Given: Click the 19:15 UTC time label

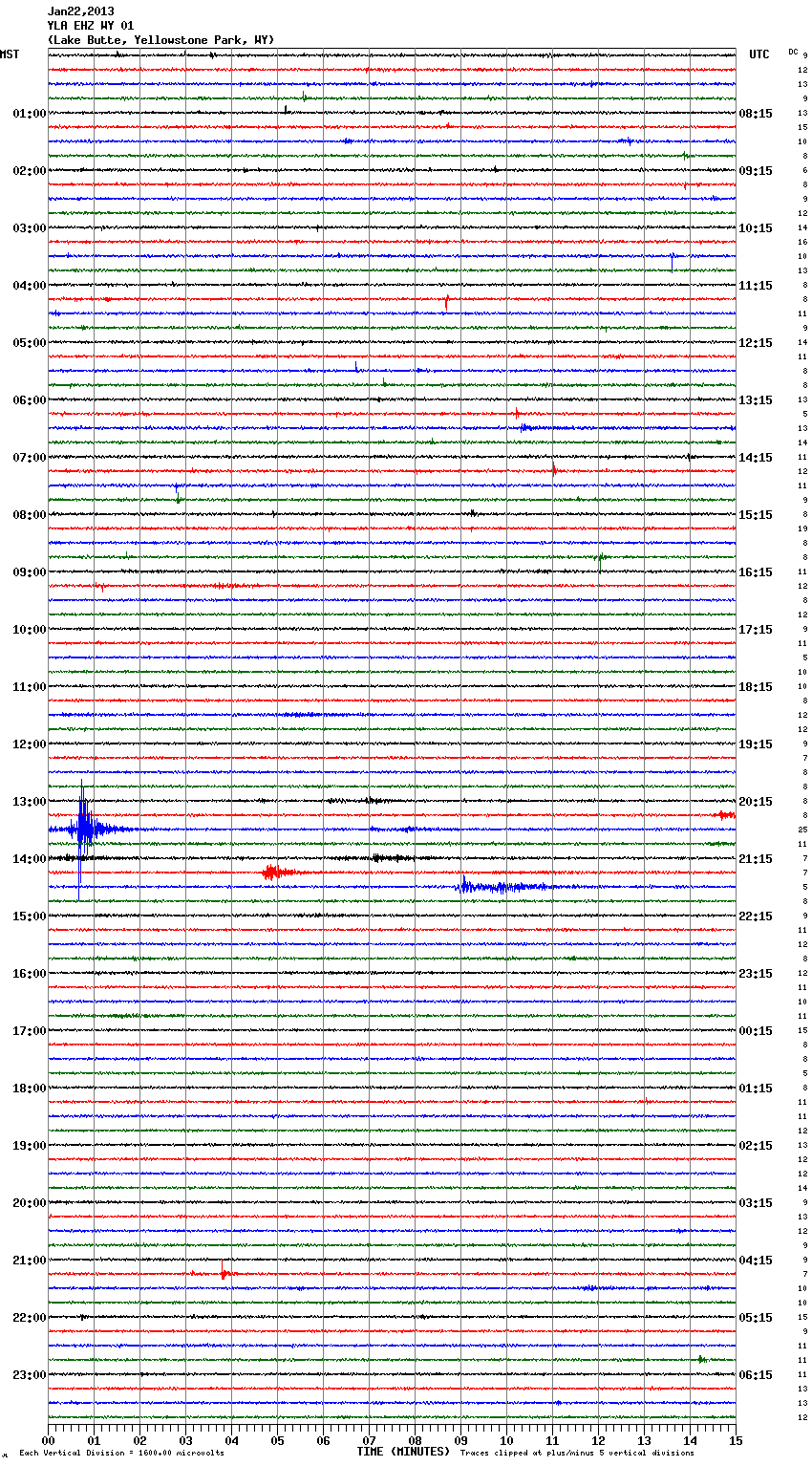Looking at the screenshot, I should click(756, 744).
